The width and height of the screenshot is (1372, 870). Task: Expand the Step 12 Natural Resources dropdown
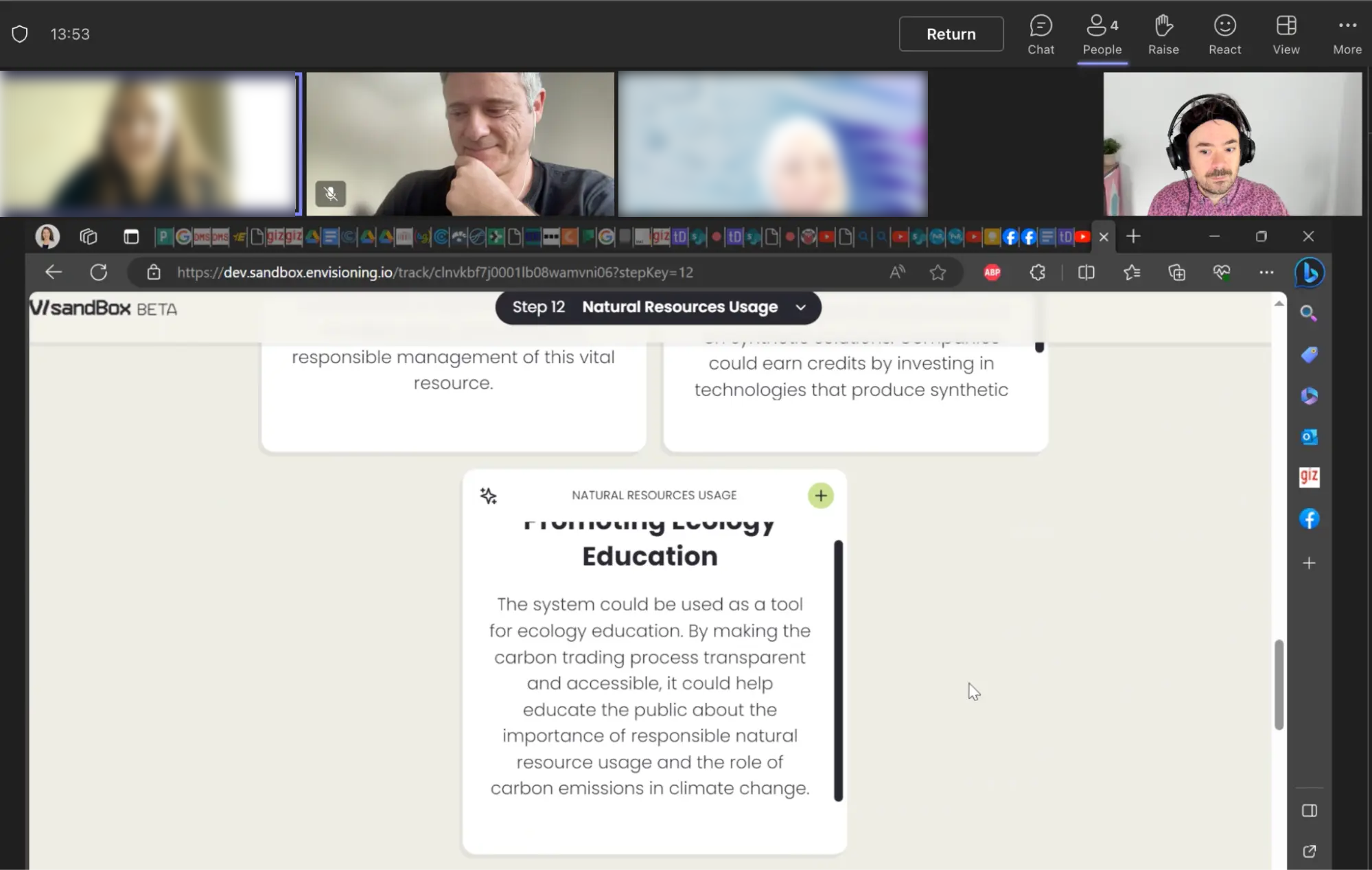(x=800, y=308)
